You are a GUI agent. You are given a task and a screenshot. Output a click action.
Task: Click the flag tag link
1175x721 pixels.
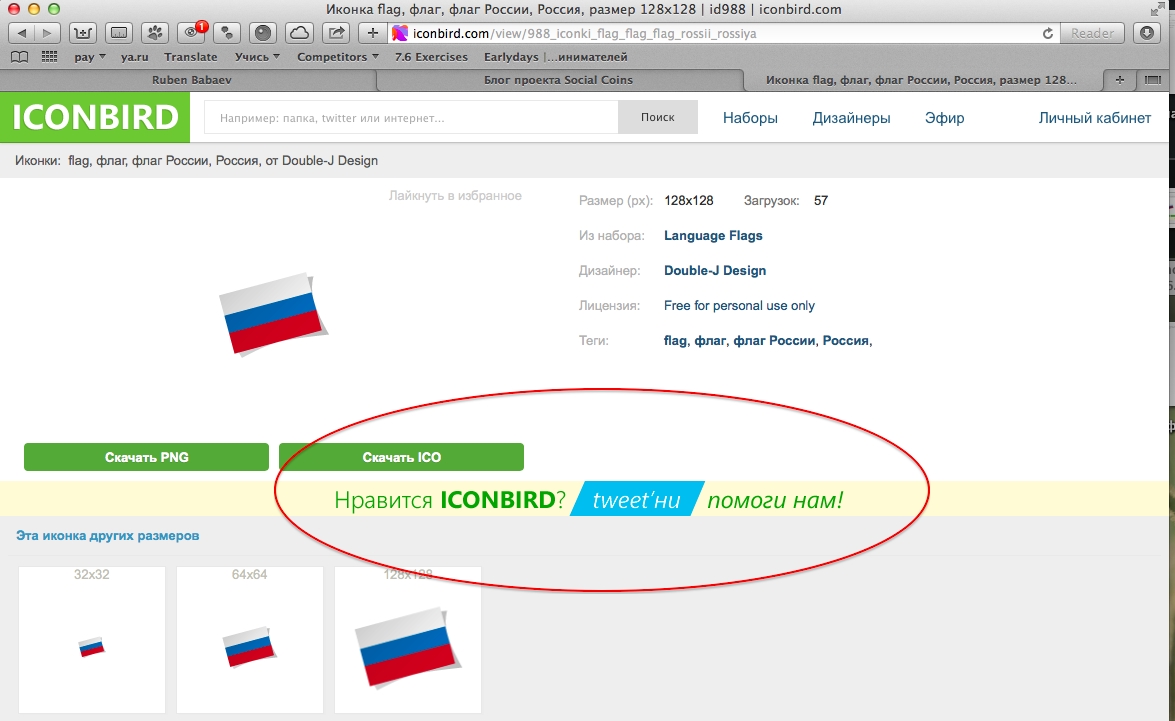click(x=675, y=340)
